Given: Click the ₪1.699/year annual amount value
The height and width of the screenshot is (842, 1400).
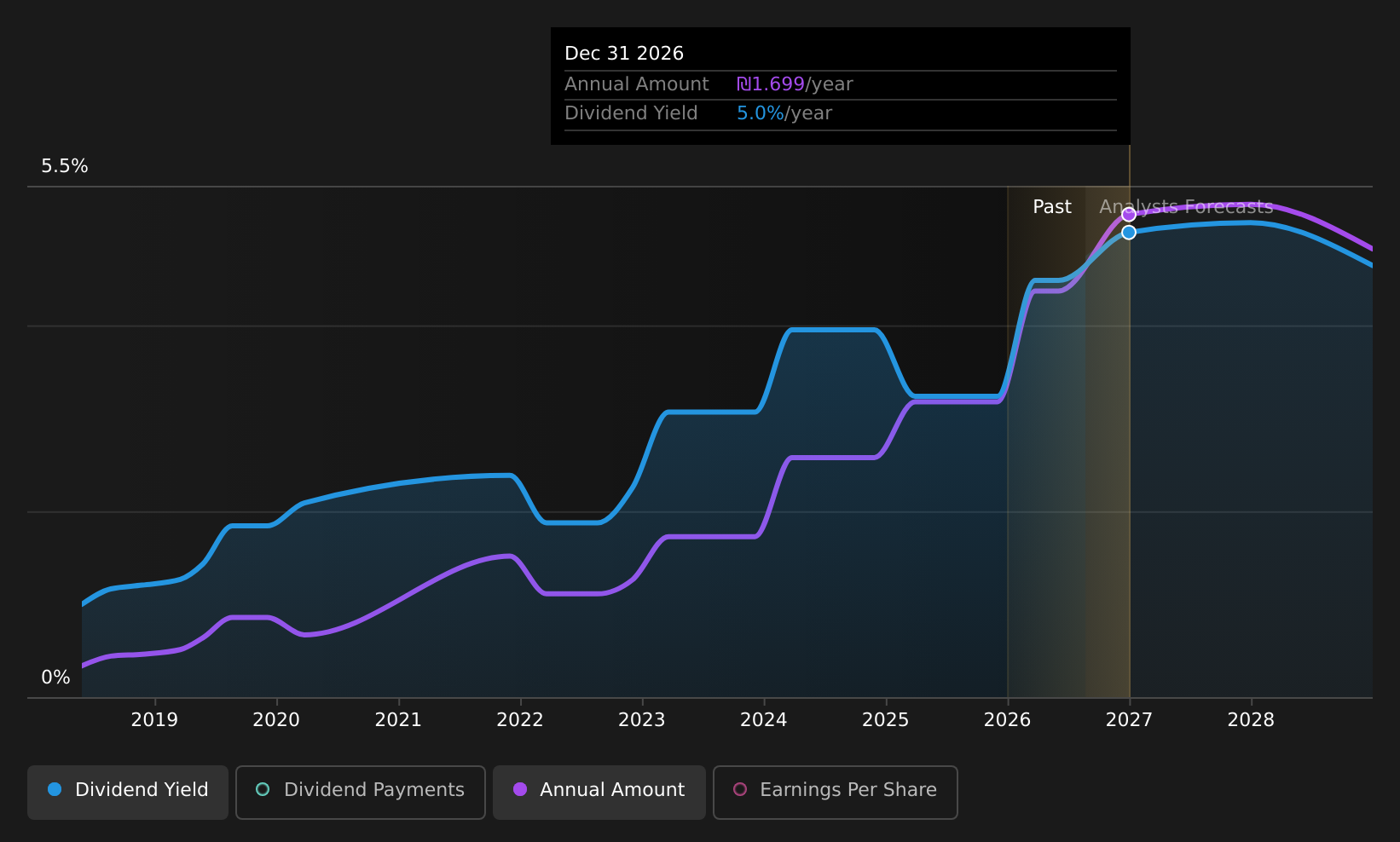Looking at the screenshot, I should [795, 84].
